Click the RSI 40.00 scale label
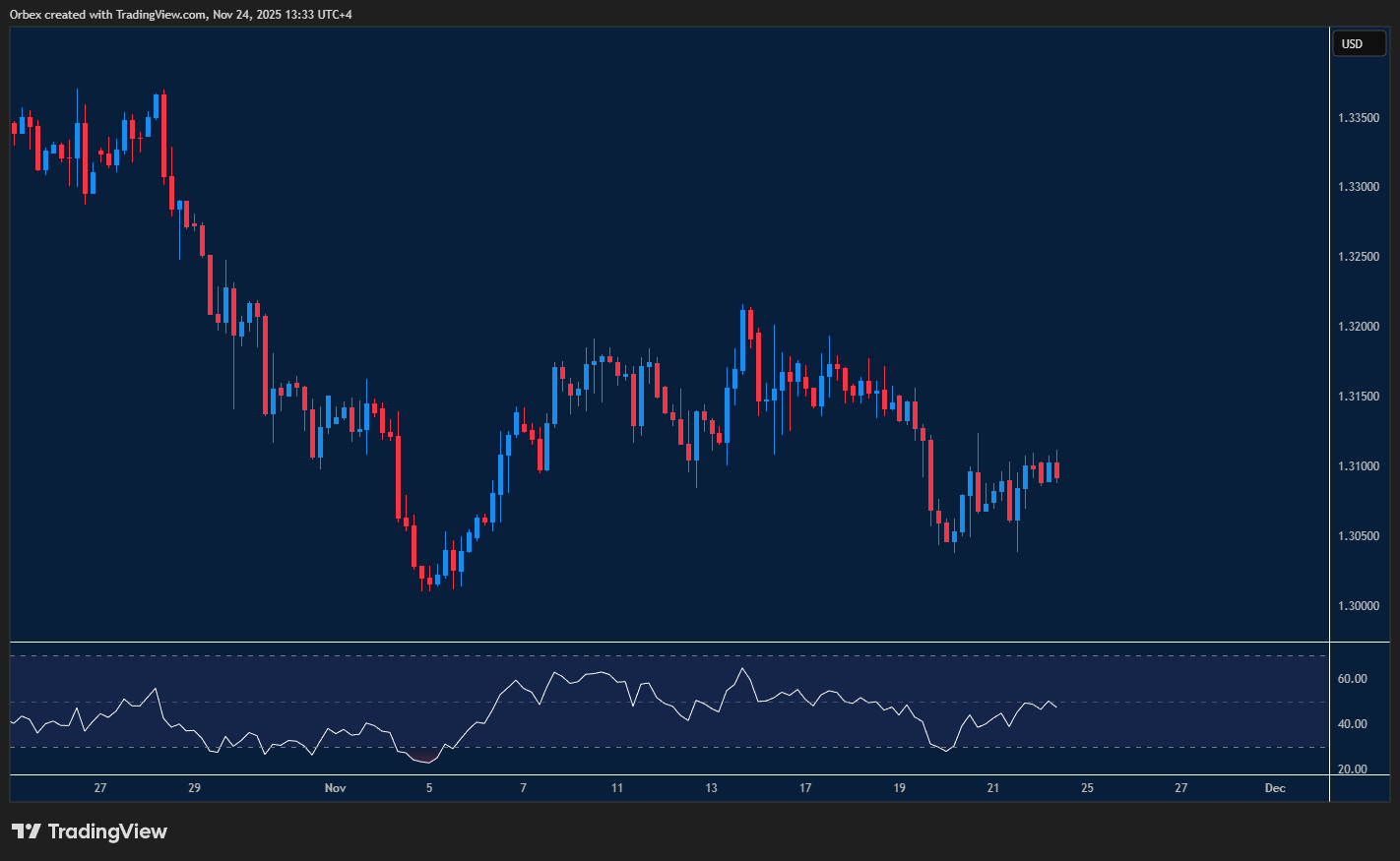Screen dimensions: 1400x861 tap(1352, 724)
